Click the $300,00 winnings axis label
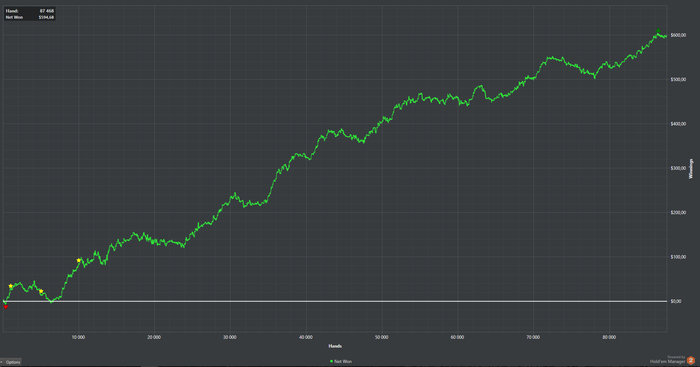The width and height of the screenshot is (700, 367). (678, 168)
